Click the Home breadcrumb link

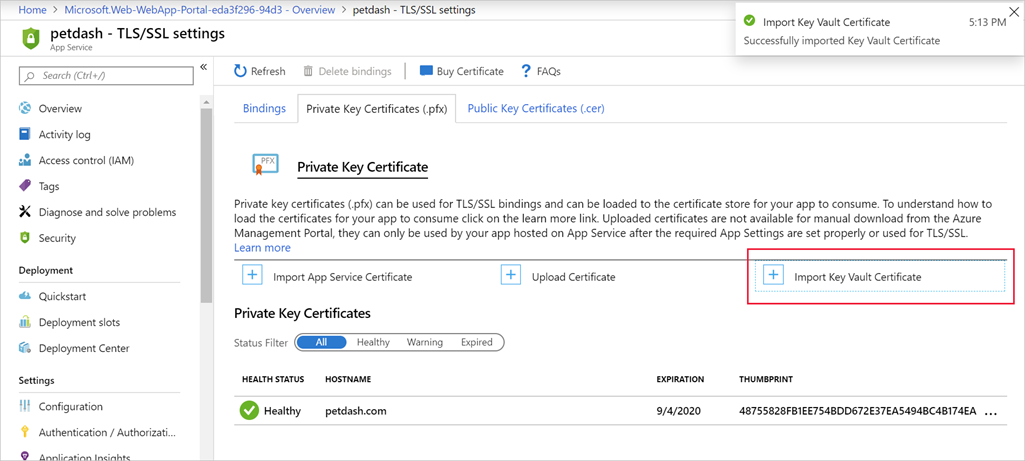click(x=33, y=10)
